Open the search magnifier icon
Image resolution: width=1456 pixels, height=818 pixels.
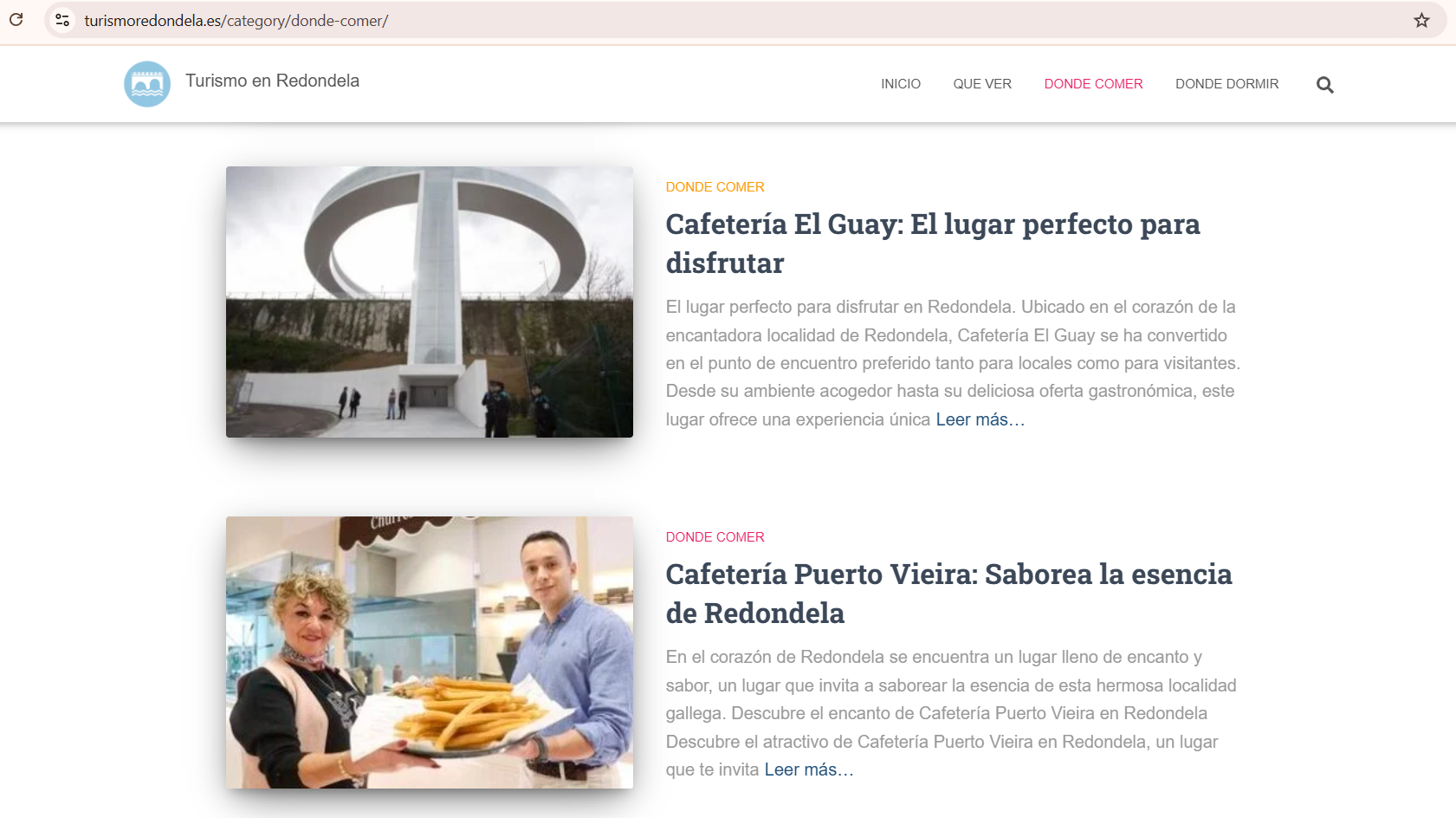[x=1324, y=85]
